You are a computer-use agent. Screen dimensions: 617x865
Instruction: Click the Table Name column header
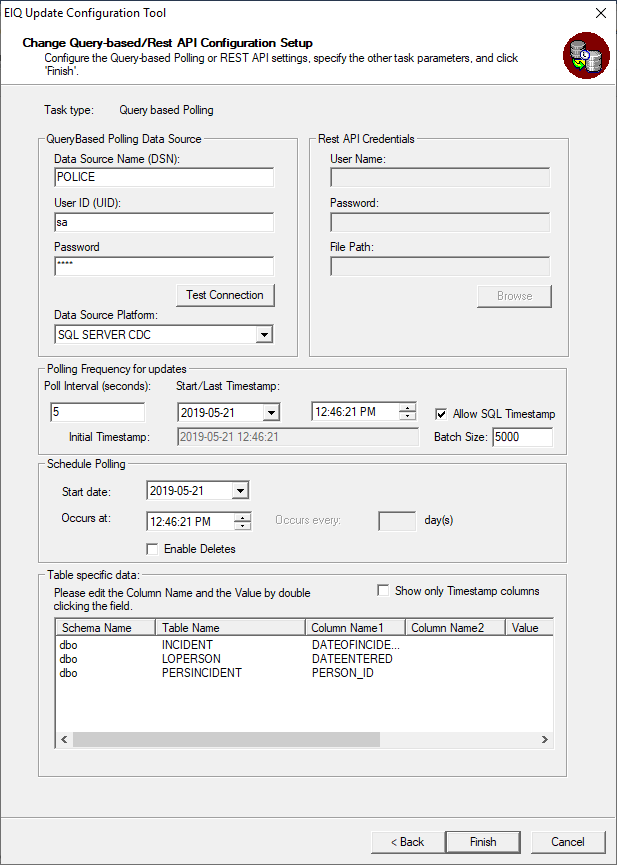229,628
